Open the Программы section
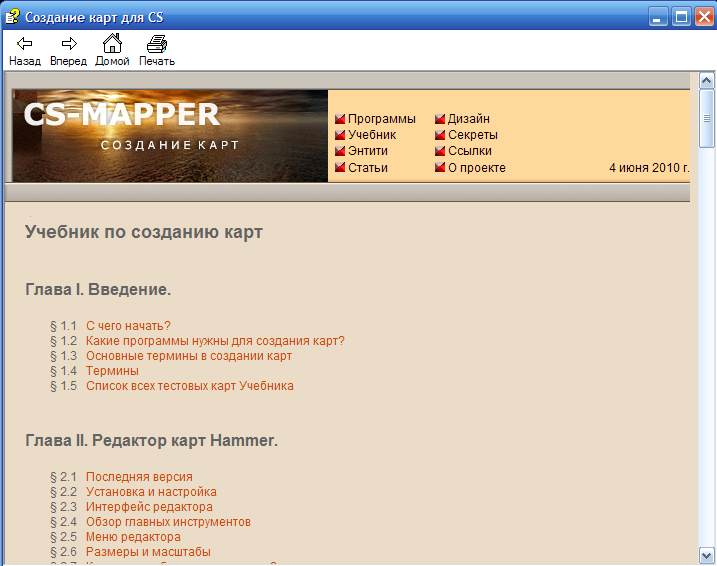717x566 pixels. (x=382, y=119)
